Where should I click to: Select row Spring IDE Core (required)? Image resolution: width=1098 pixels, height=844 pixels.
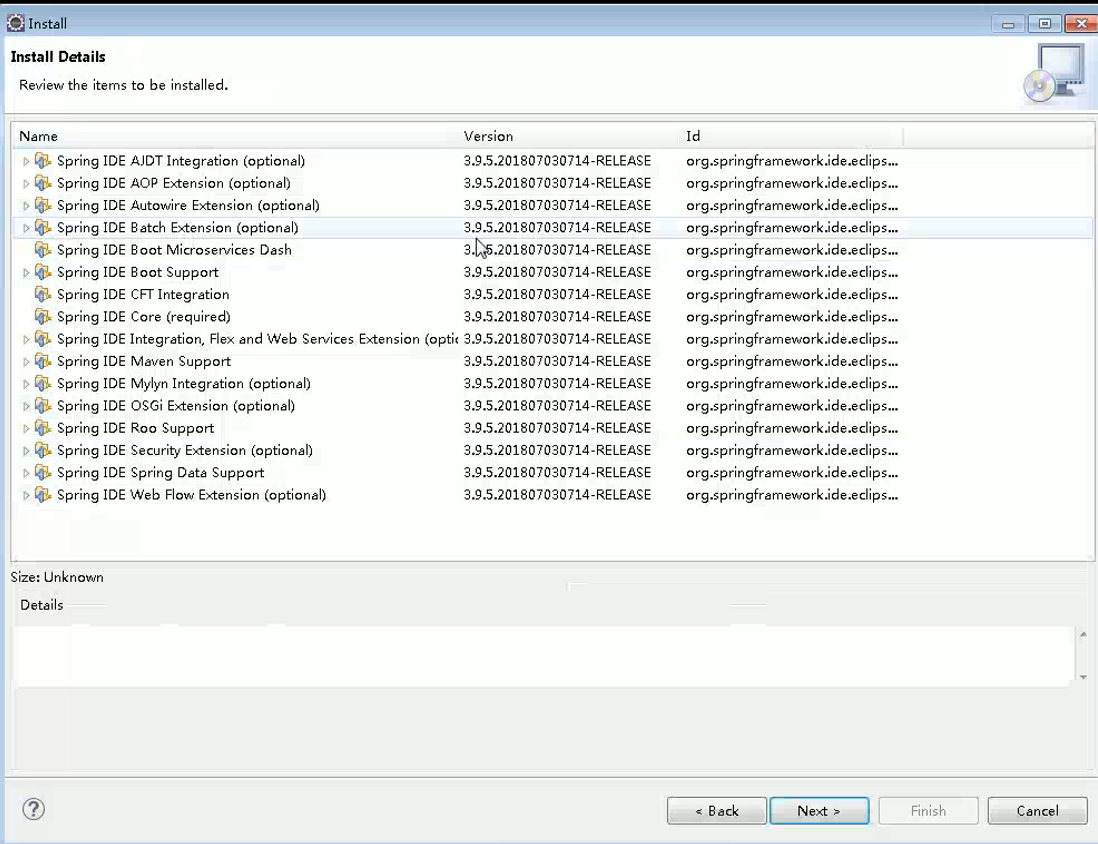click(x=552, y=317)
